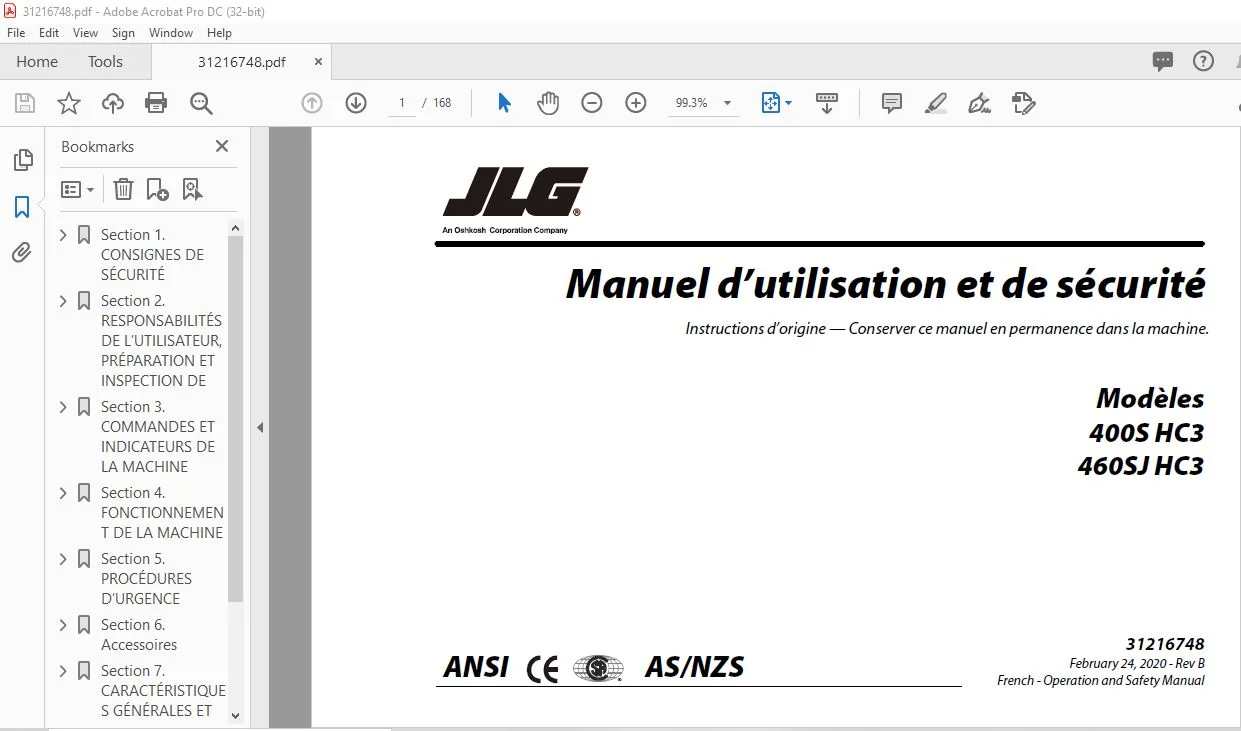The height and width of the screenshot is (731, 1241).
Task: Find current bookmark icon
Action: tap(192, 189)
